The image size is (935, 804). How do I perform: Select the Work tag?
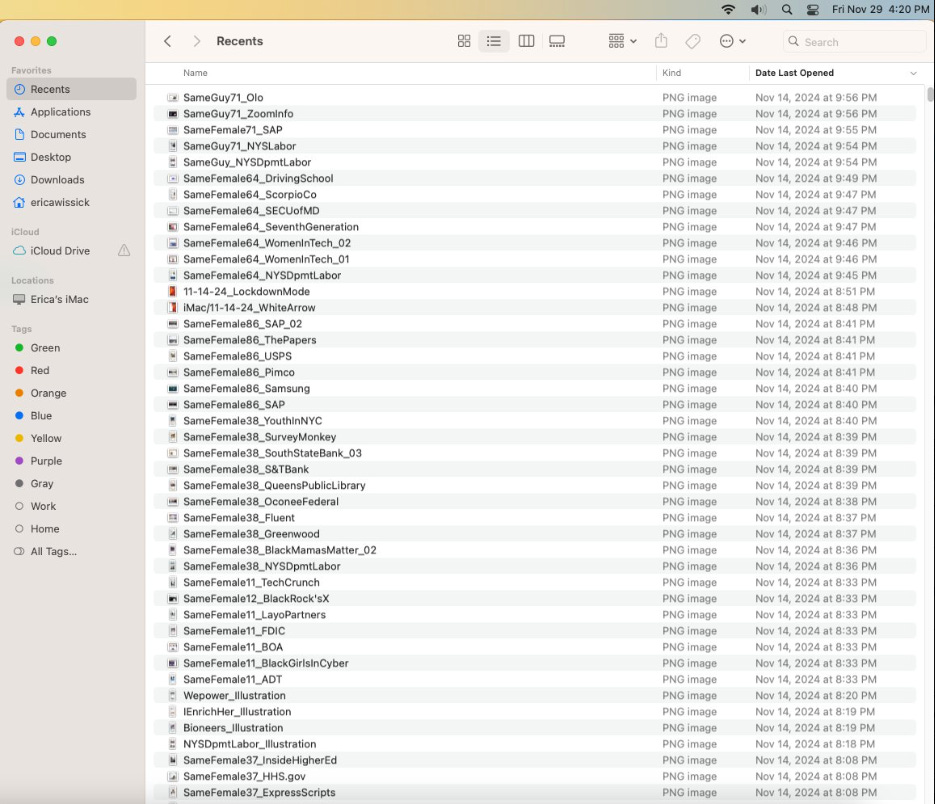72,506
